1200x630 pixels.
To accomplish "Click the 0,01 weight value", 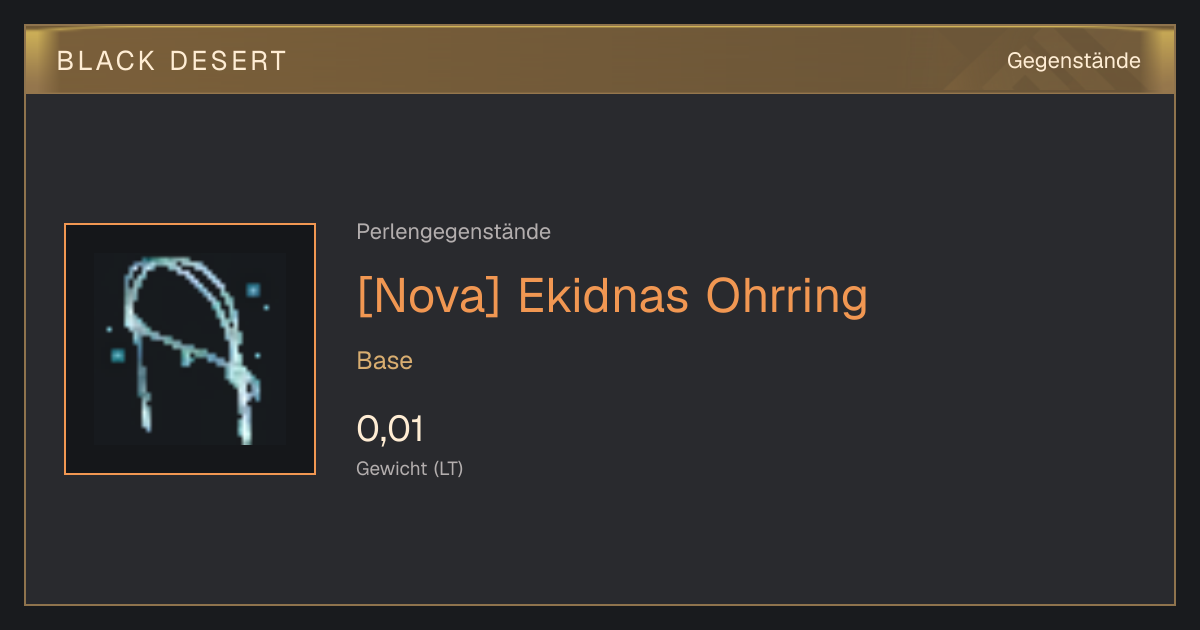I will tap(390, 429).
